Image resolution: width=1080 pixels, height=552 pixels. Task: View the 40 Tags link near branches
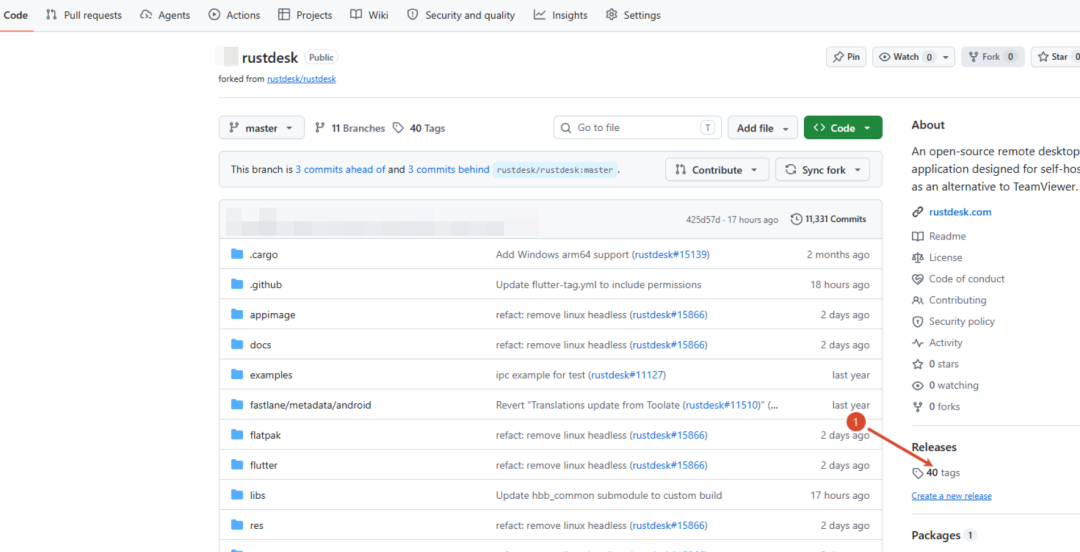tap(419, 128)
